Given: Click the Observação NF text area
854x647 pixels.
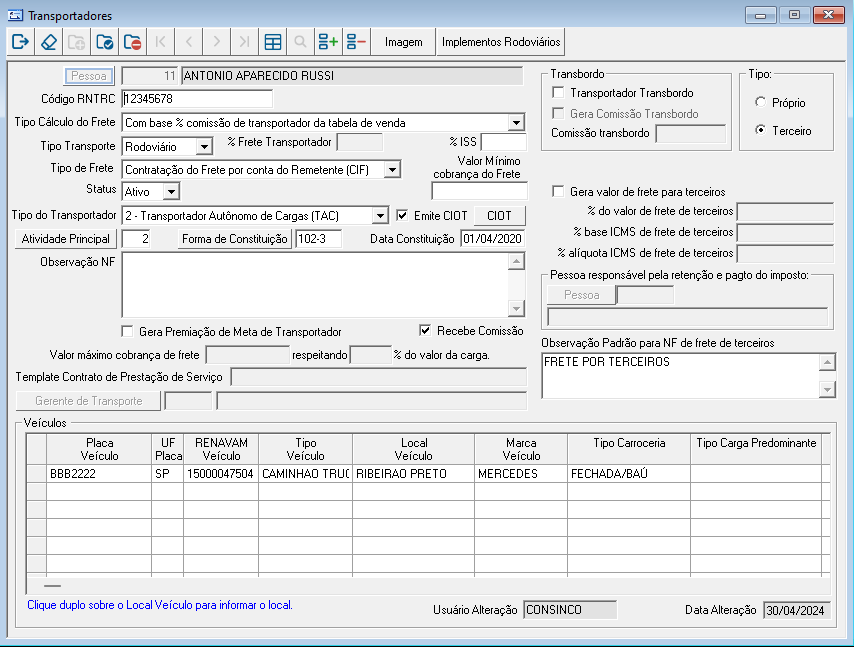Looking at the screenshot, I should coord(315,285).
